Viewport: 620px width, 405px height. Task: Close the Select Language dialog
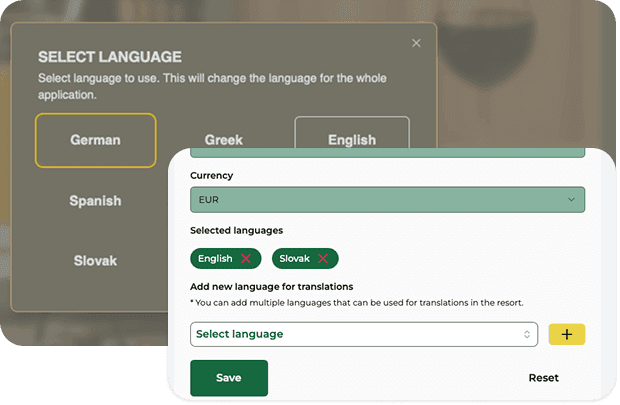pyautogui.click(x=416, y=43)
